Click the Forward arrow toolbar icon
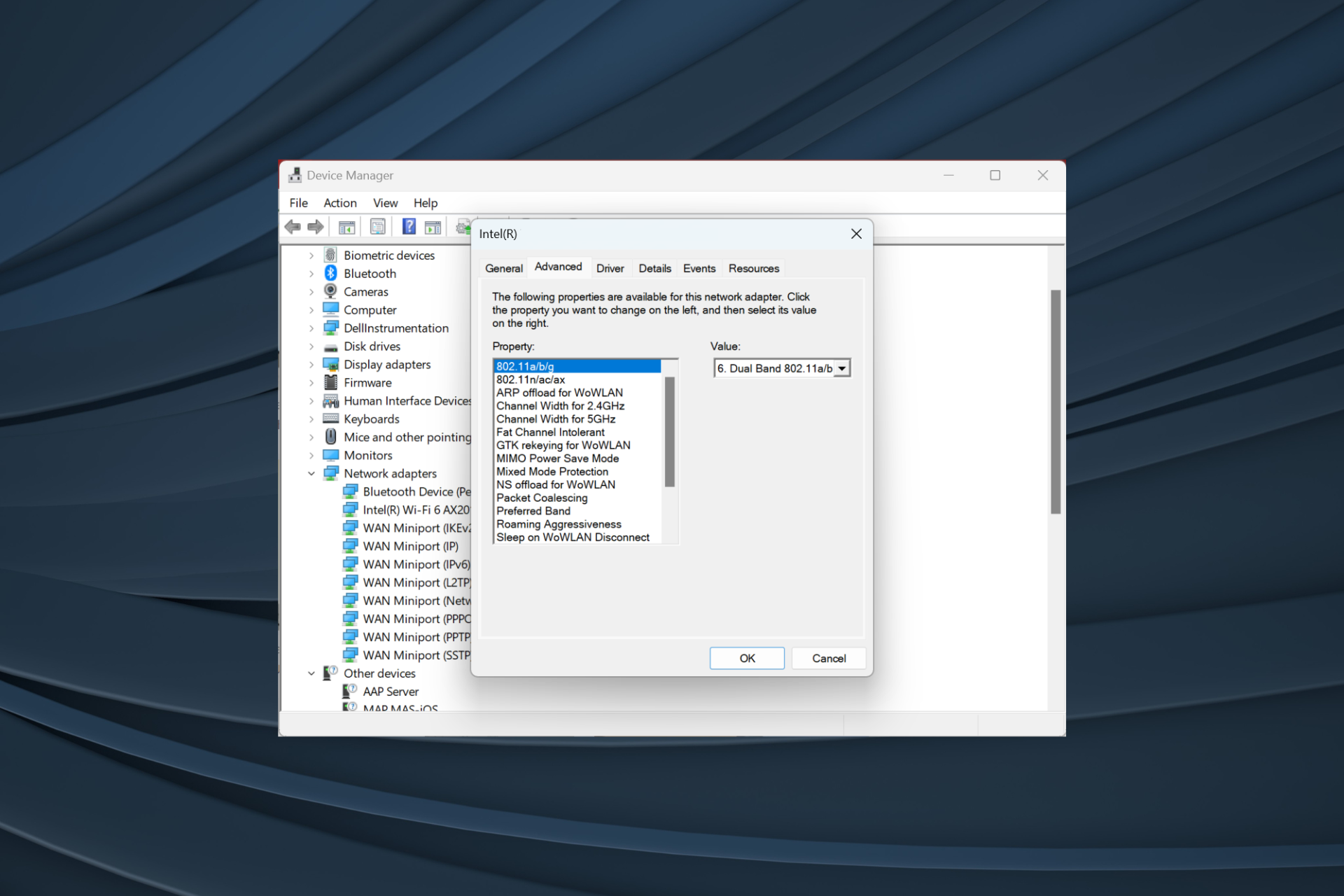This screenshot has width=1344, height=896. tap(316, 227)
